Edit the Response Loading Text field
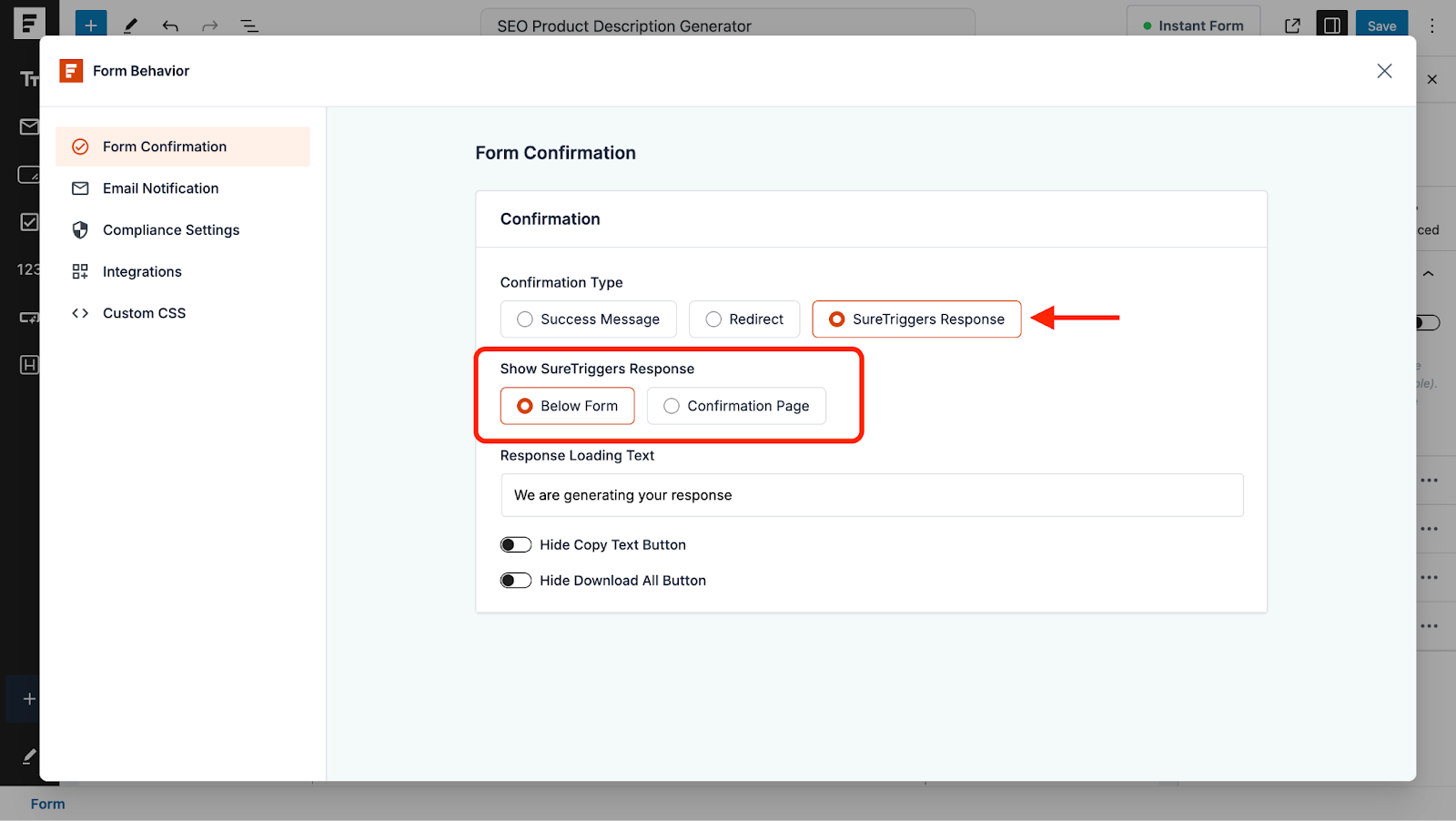The width and height of the screenshot is (1456, 821). (x=872, y=494)
